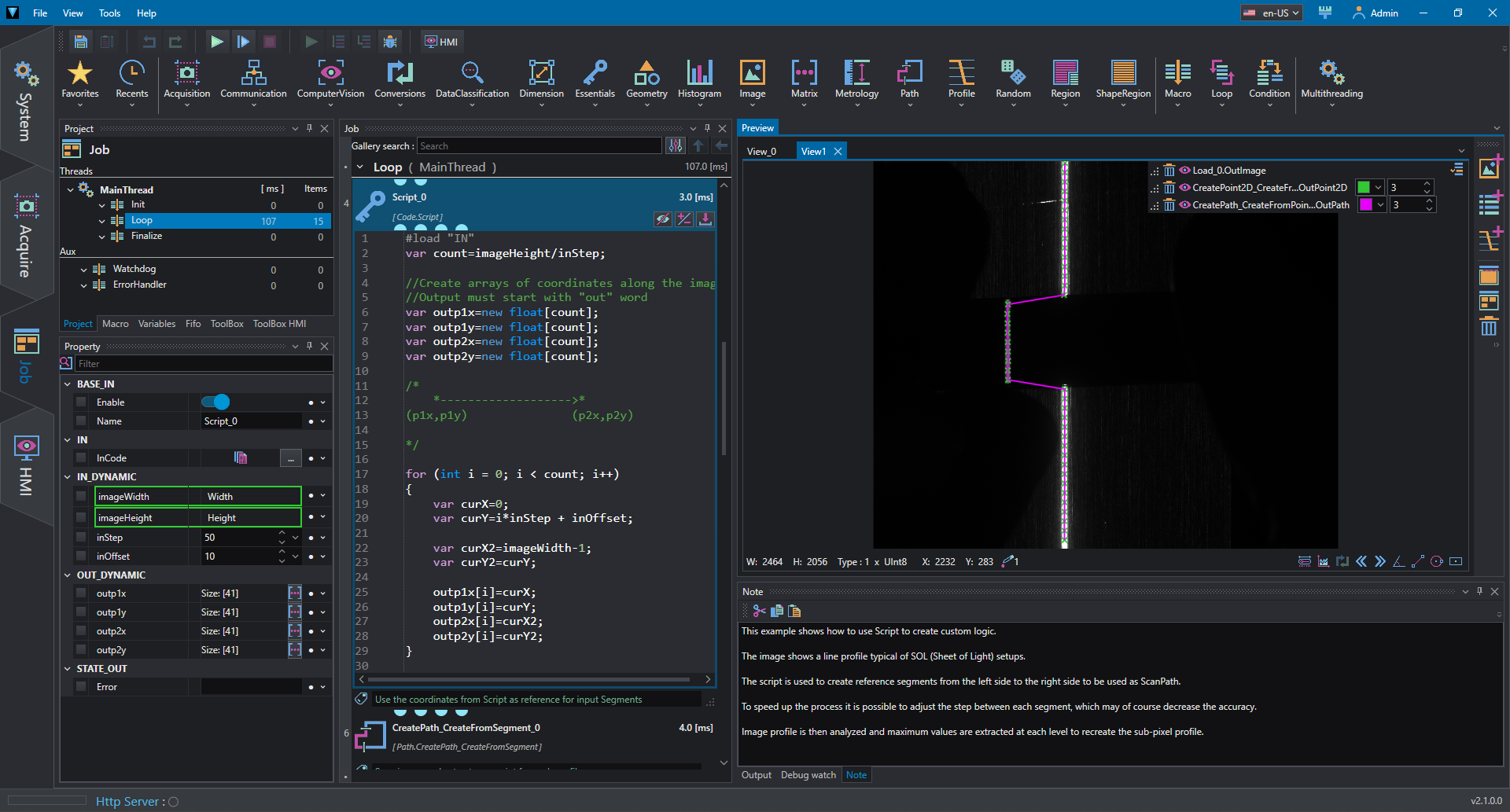Toggle visibility of Load_0.OutImage layer

[1184, 171]
